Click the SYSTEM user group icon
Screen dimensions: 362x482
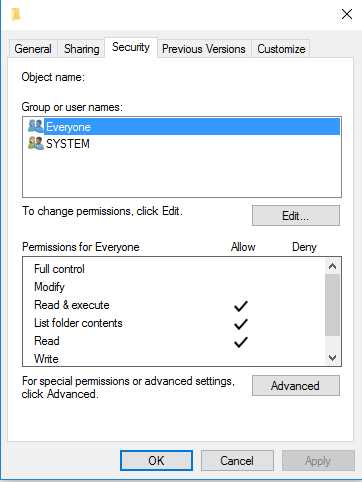point(36,143)
